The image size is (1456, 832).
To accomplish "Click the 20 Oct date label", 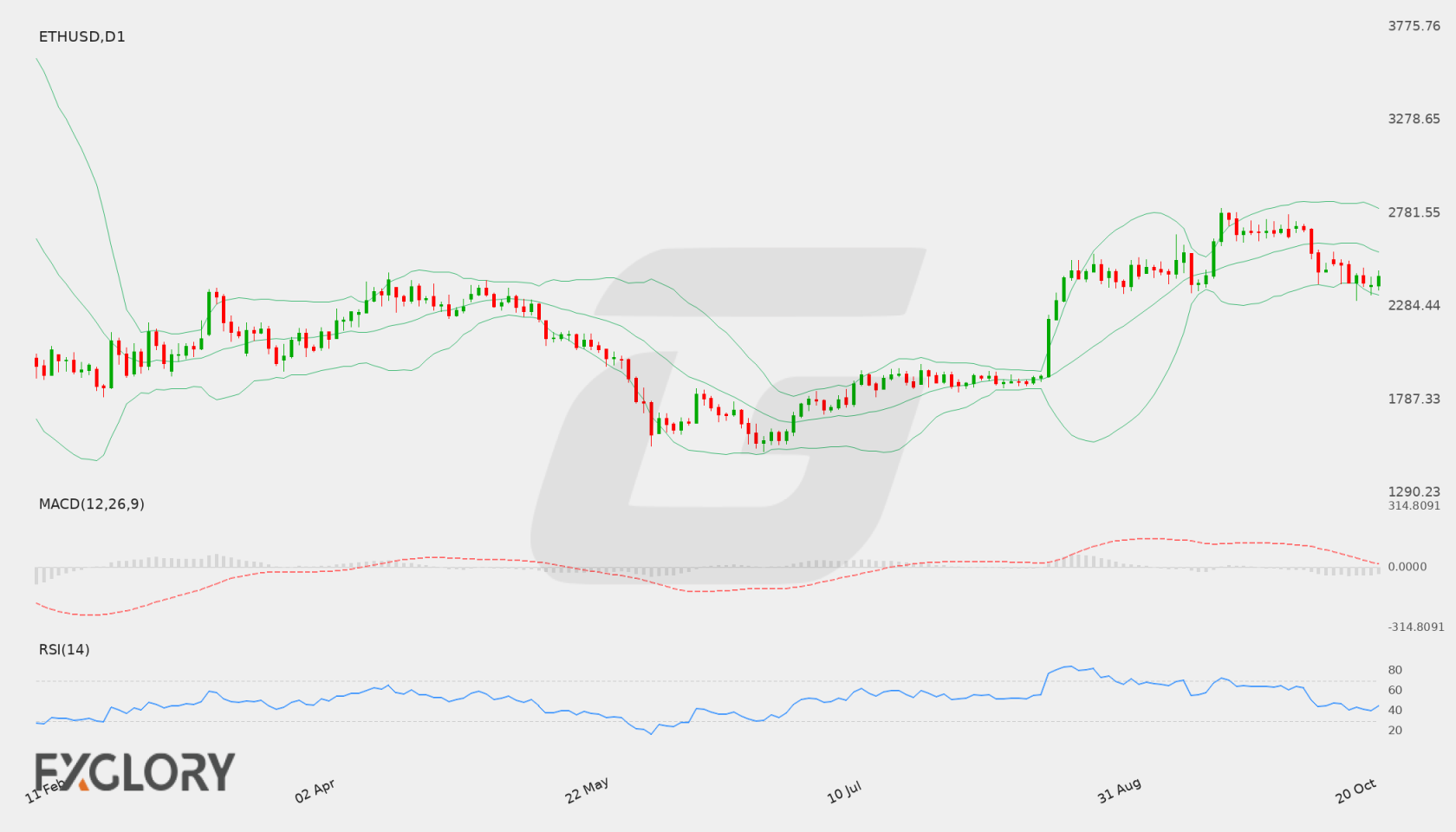I will (x=1356, y=790).
